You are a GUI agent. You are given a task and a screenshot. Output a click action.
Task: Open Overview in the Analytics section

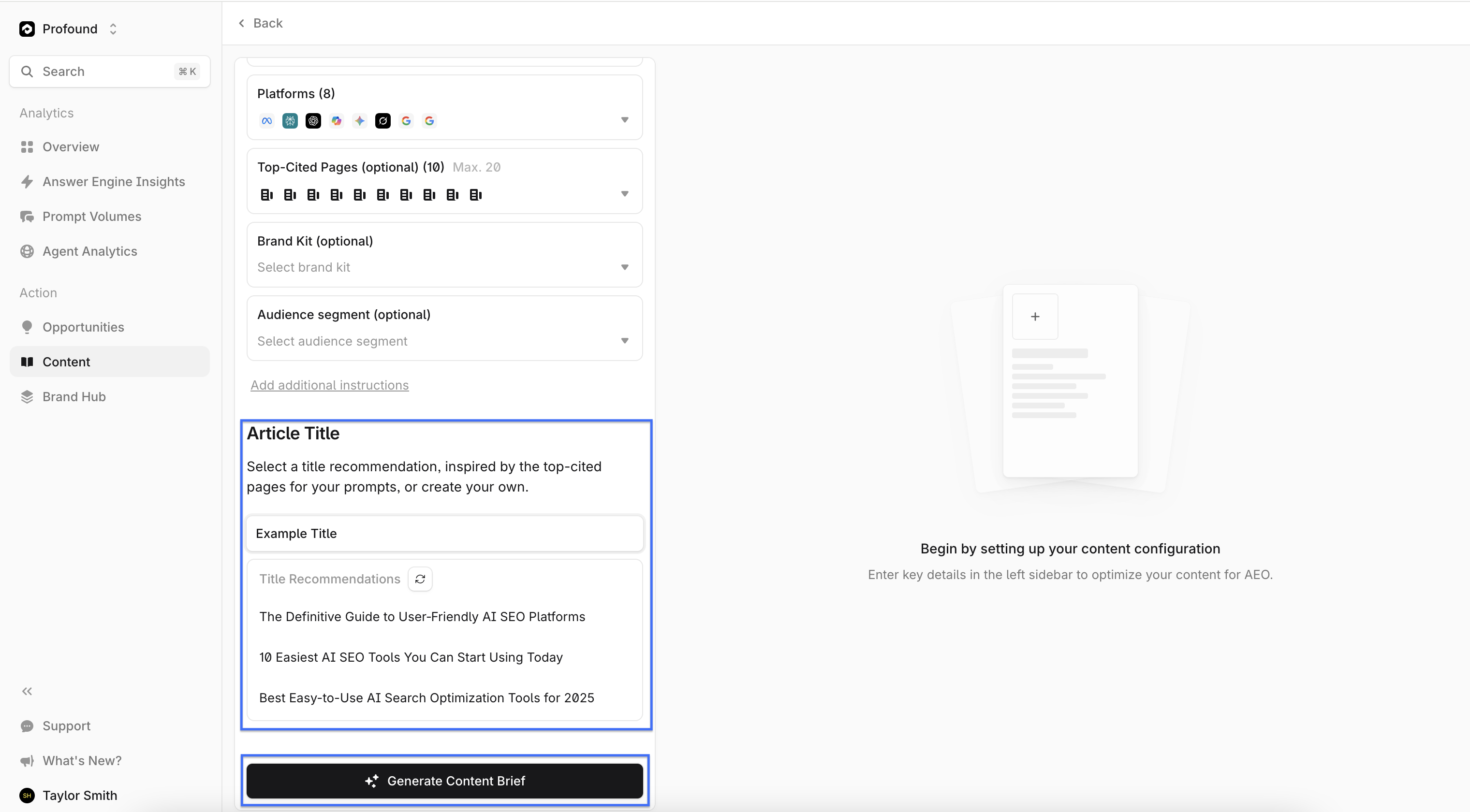pos(71,147)
